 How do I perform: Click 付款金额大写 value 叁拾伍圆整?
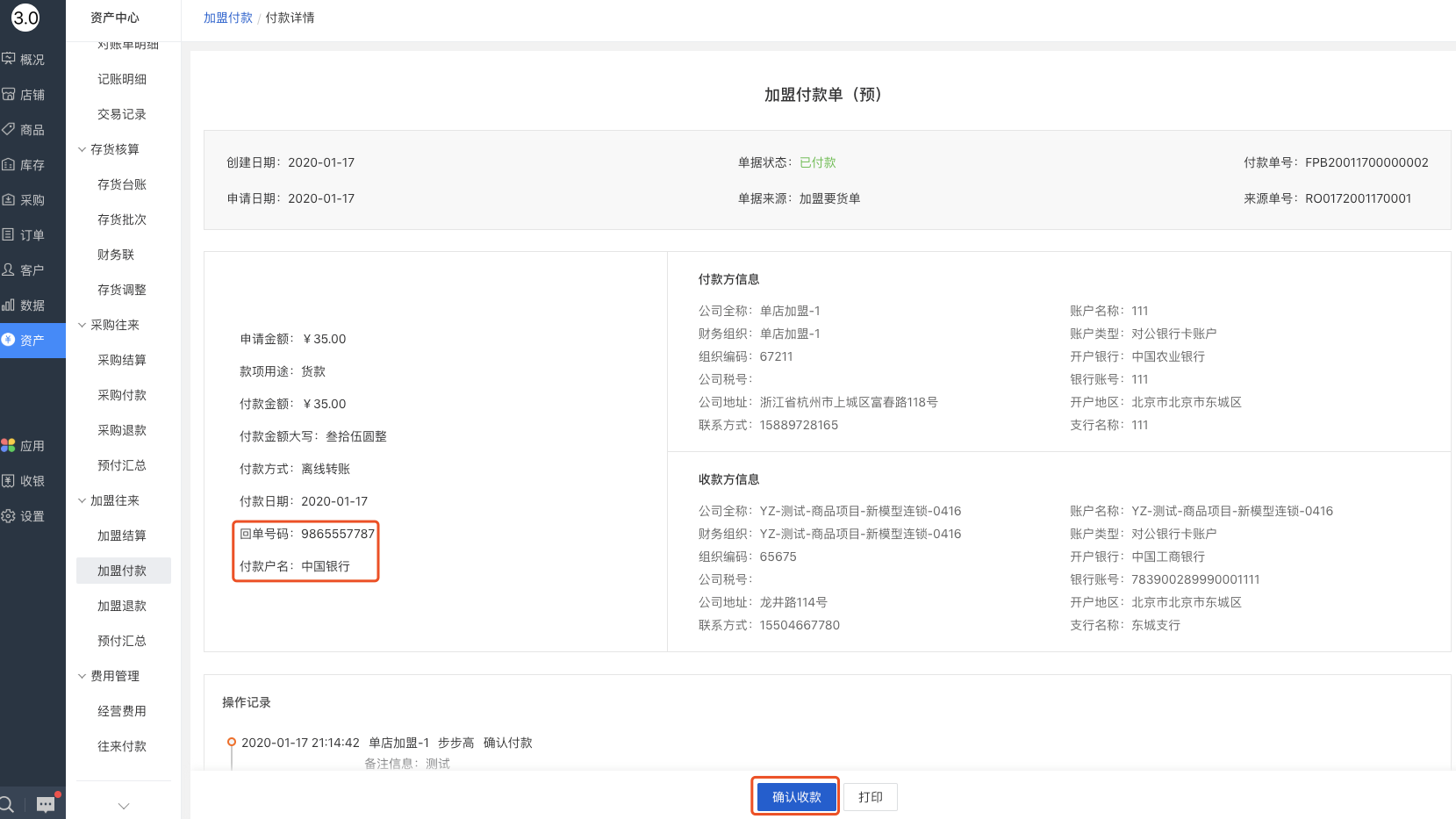[356, 436]
